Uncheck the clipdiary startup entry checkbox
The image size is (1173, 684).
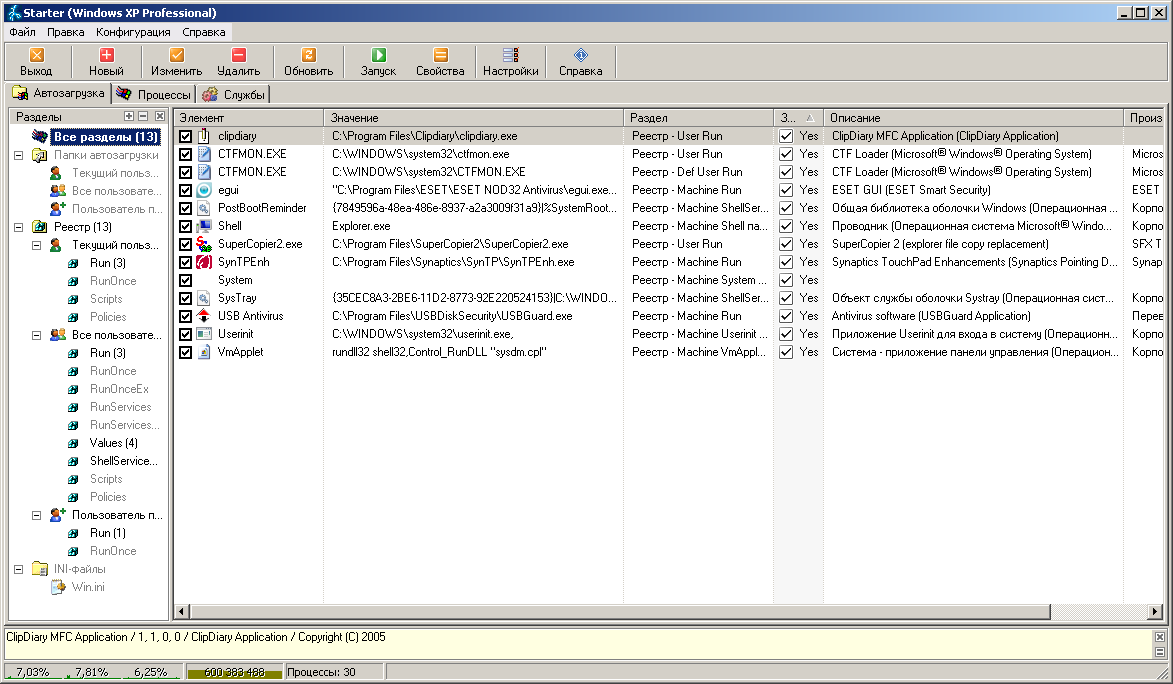185,136
